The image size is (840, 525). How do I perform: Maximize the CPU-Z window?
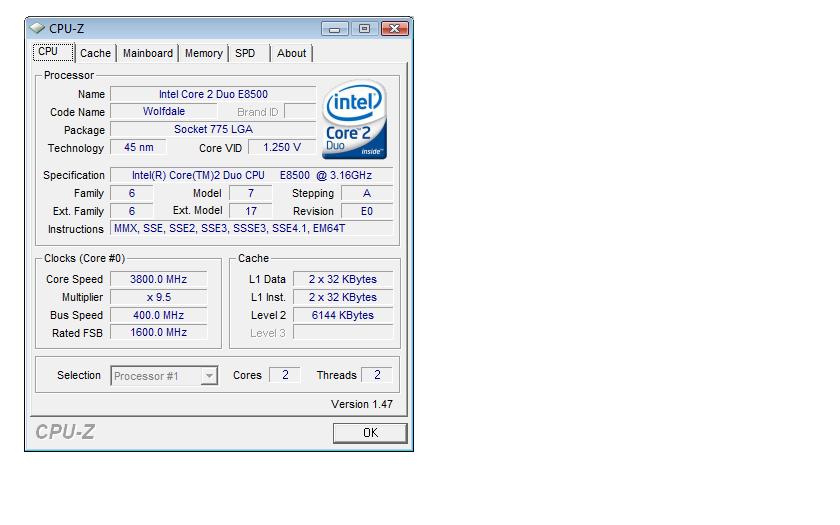tap(364, 28)
